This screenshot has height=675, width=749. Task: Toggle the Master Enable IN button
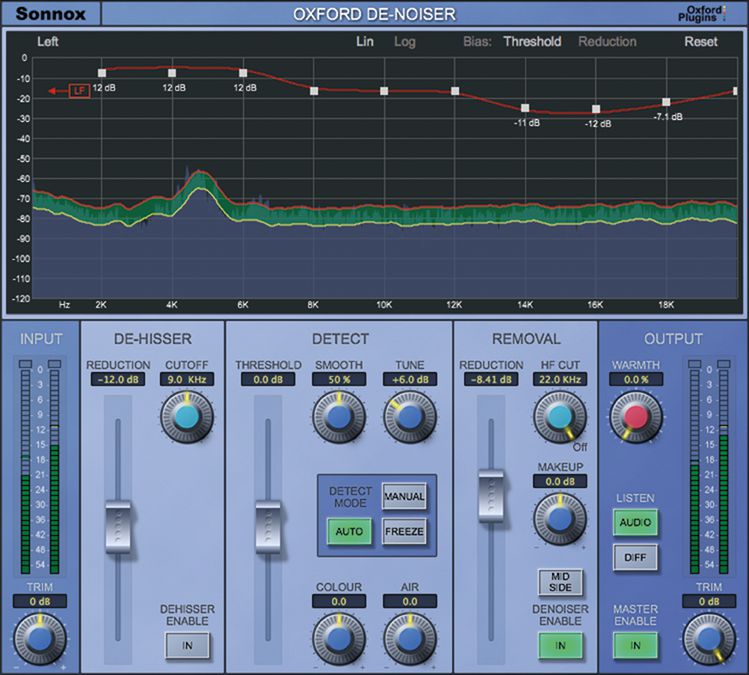636,647
